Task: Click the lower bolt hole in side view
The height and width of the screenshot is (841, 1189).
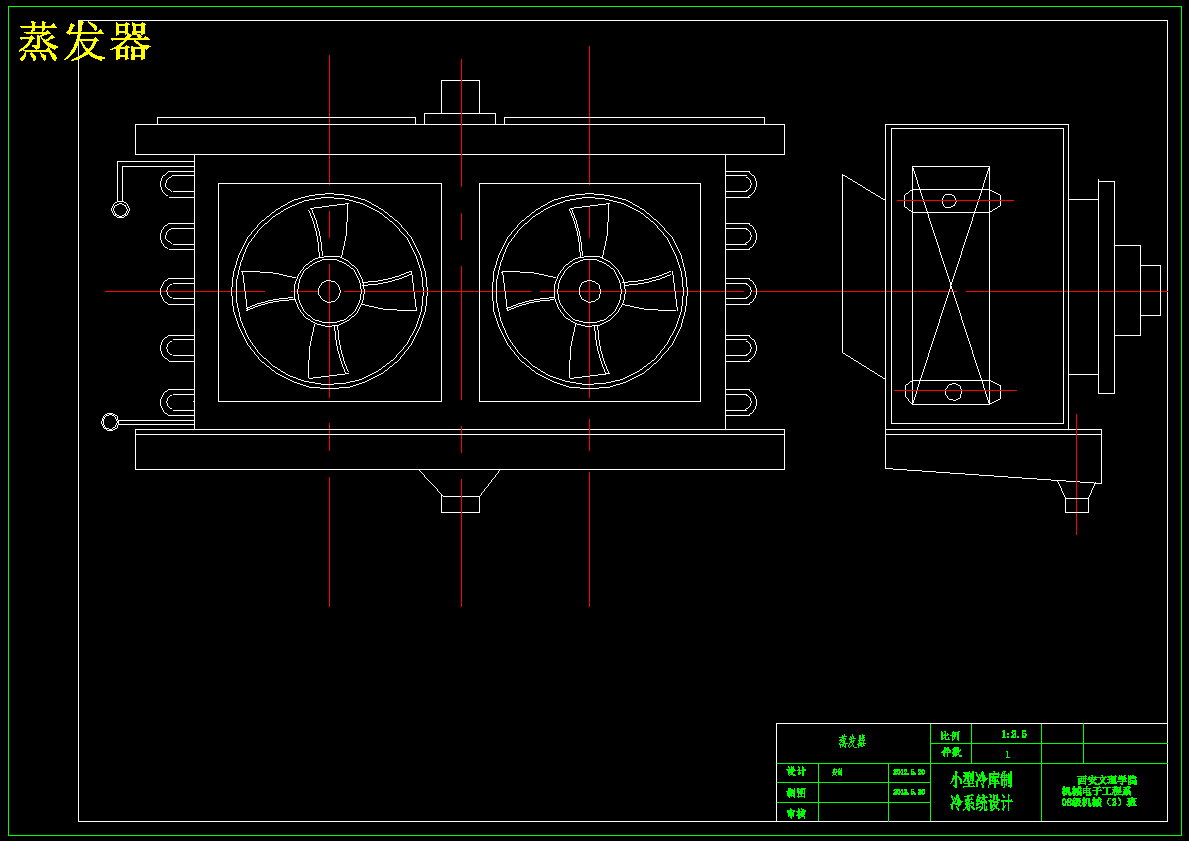Action: 954,391
